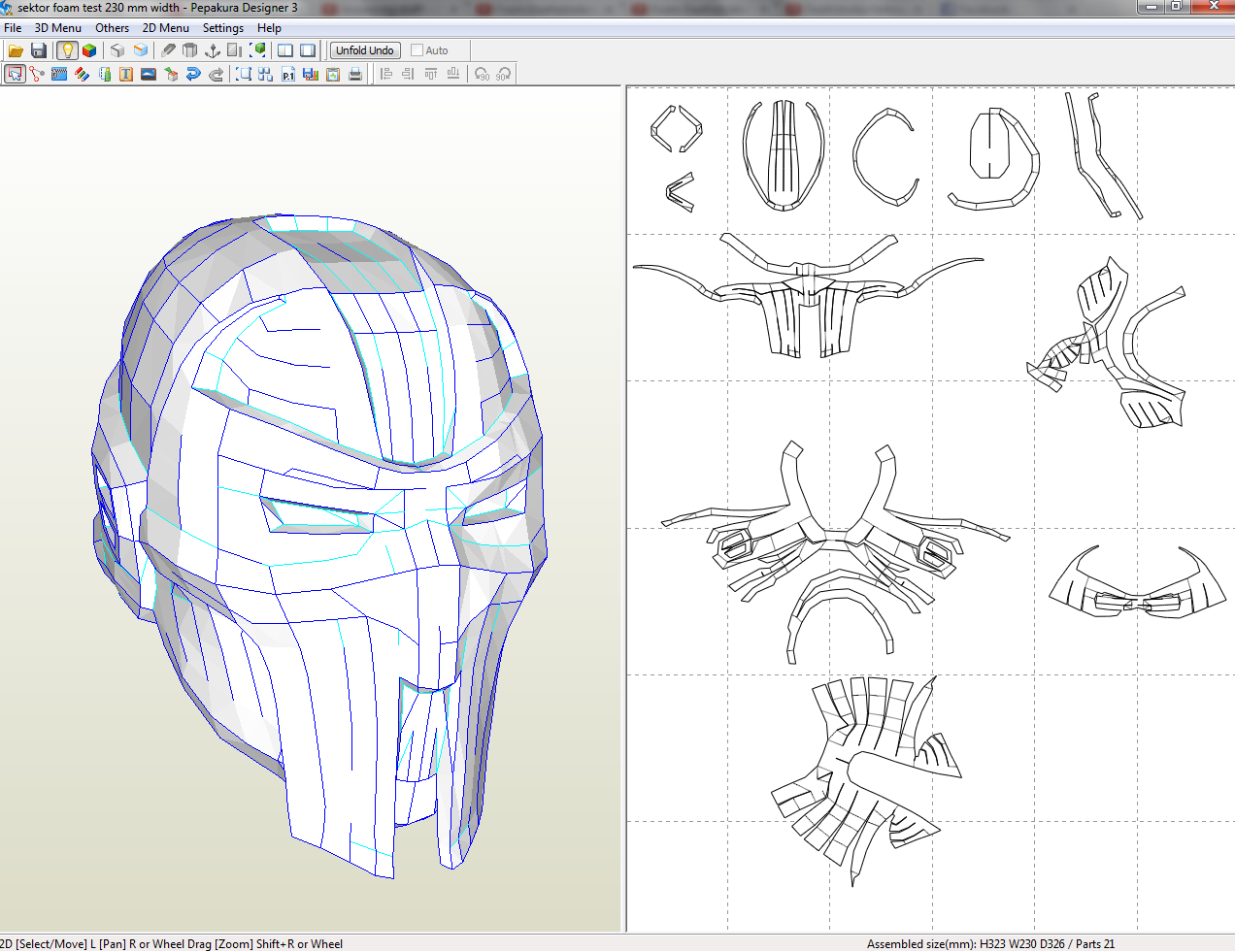Enable the Auto checkbox

(417, 50)
